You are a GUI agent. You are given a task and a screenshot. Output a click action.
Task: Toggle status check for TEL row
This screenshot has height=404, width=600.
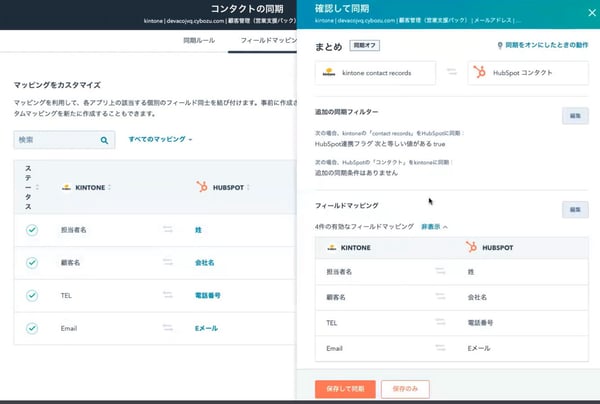[x=32, y=295]
